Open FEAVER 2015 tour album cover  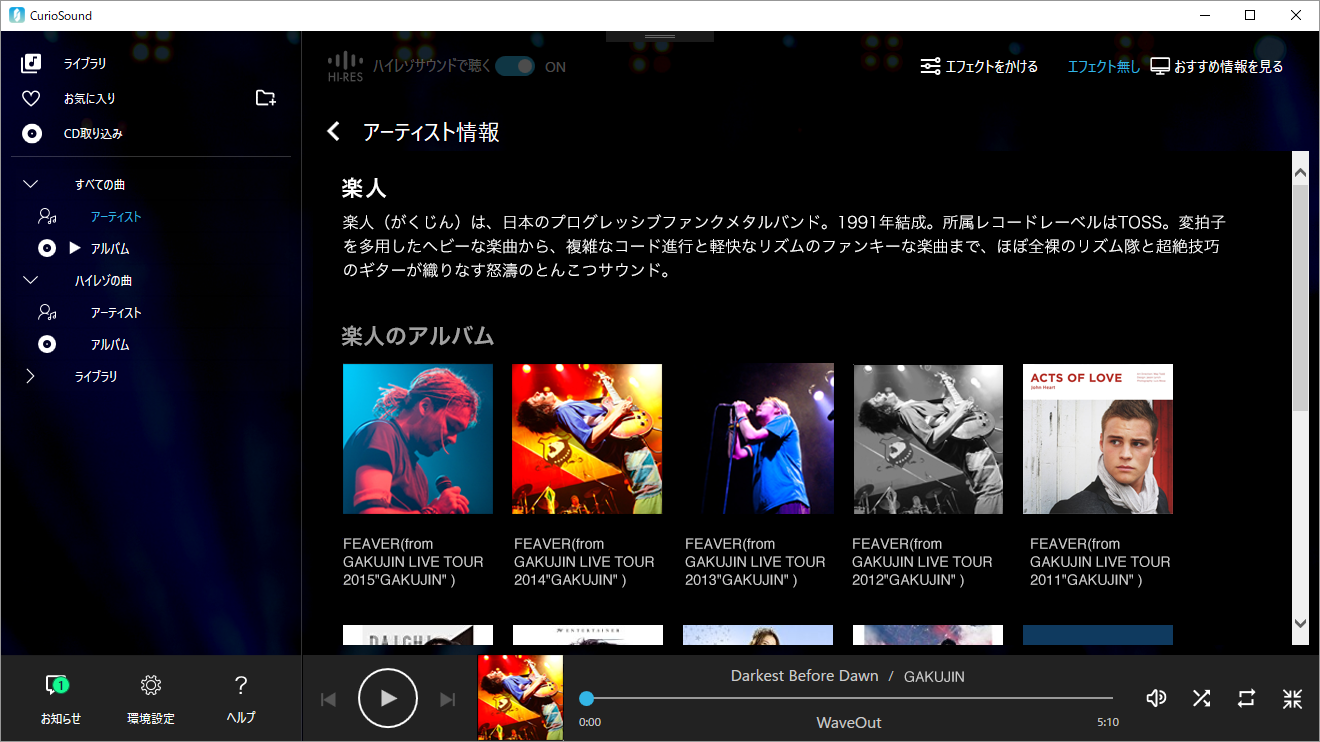coord(418,439)
